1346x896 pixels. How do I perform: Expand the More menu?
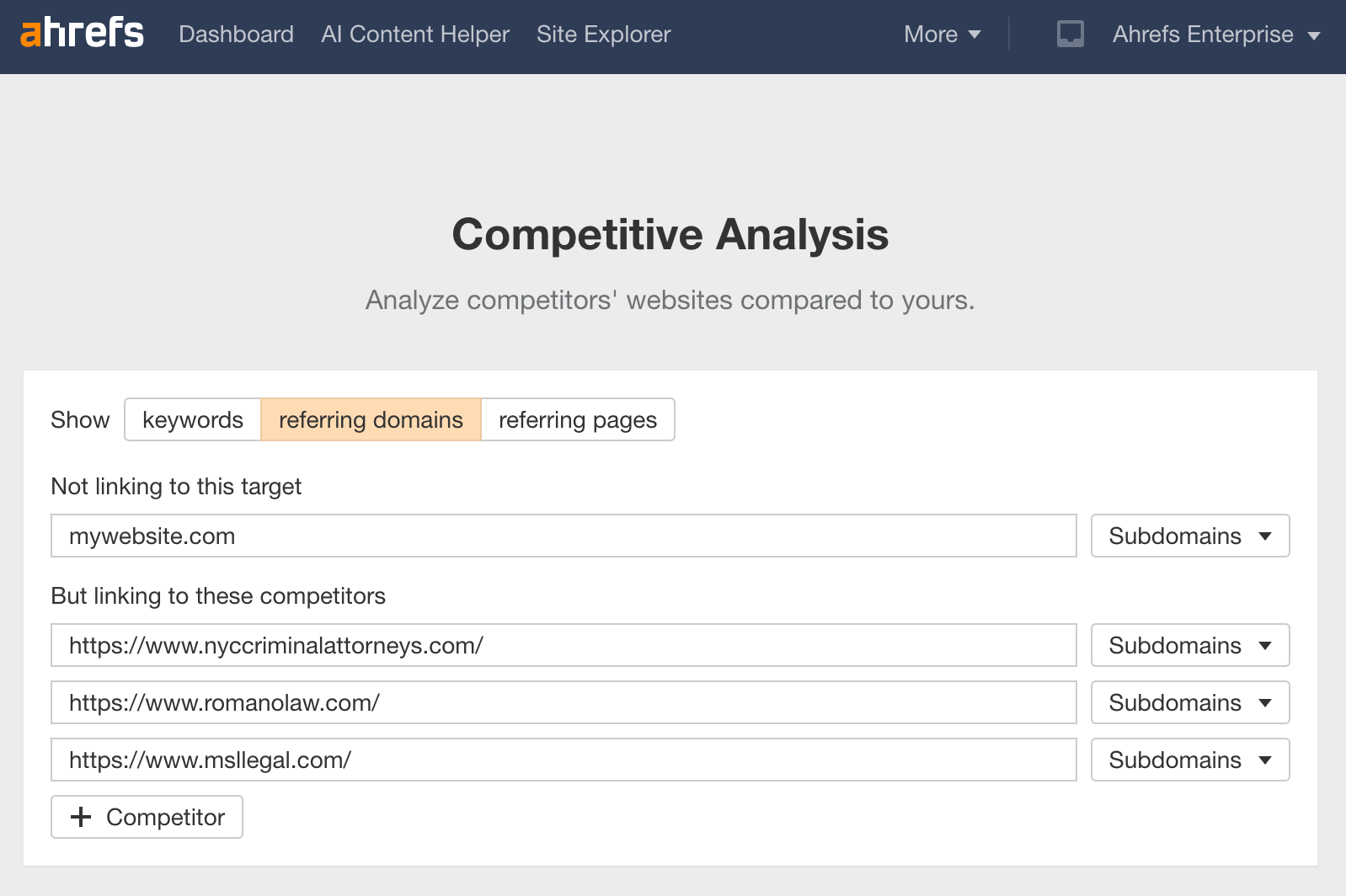pos(942,34)
